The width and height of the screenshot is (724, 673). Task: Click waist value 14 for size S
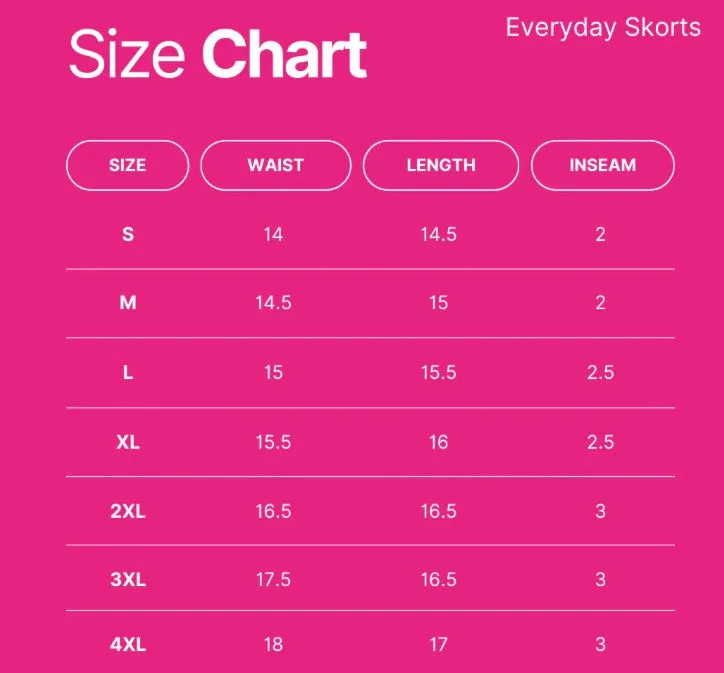pos(273,234)
